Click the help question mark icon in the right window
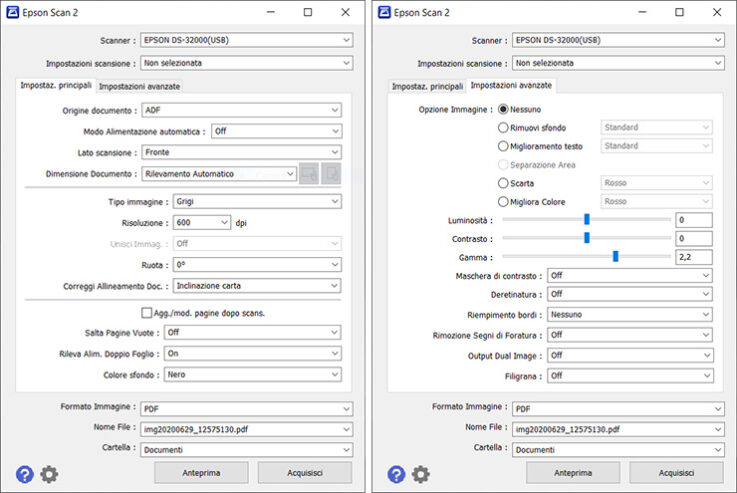 397,474
